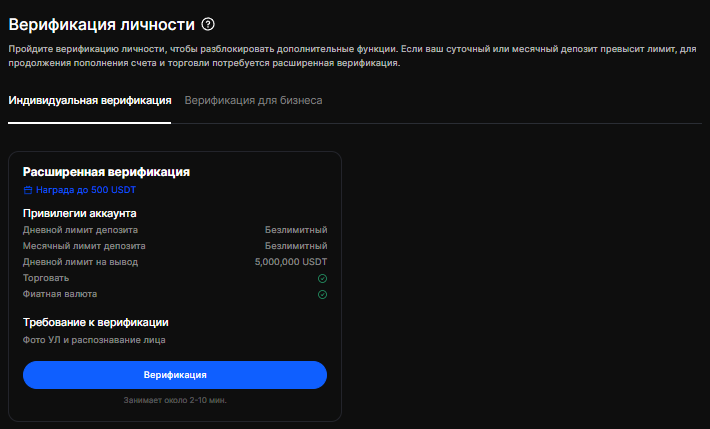Switch to Индивидуальная верификация tab
Viewport: 710px width, 429px height.
pos(90,101)
